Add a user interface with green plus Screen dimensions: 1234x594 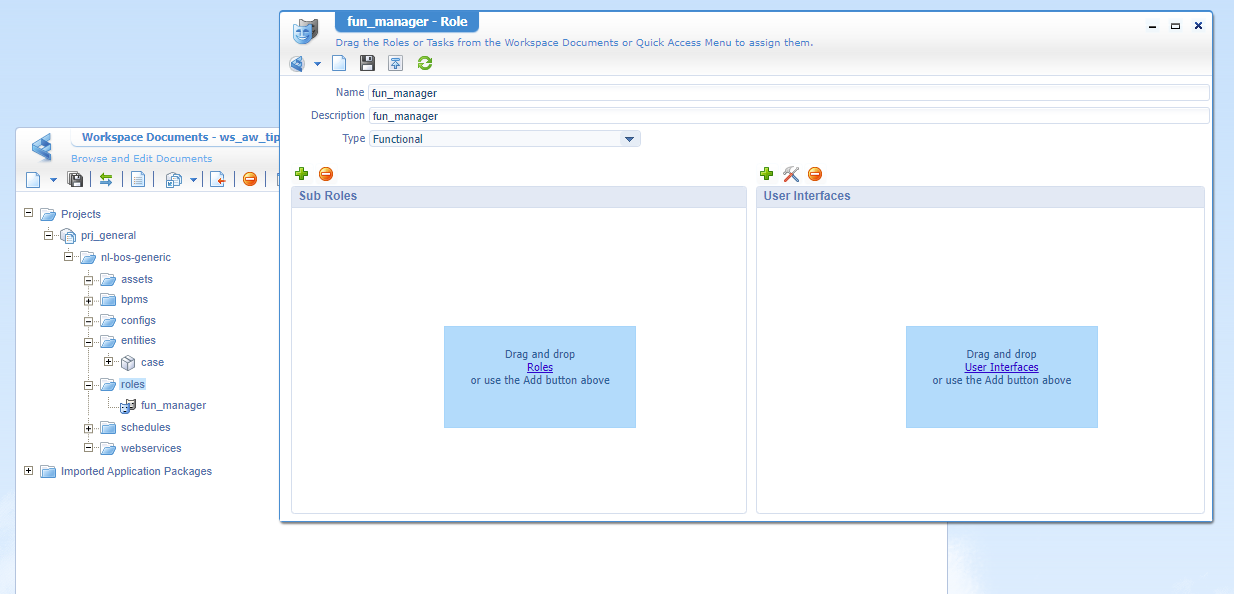(x=767, y=174)
